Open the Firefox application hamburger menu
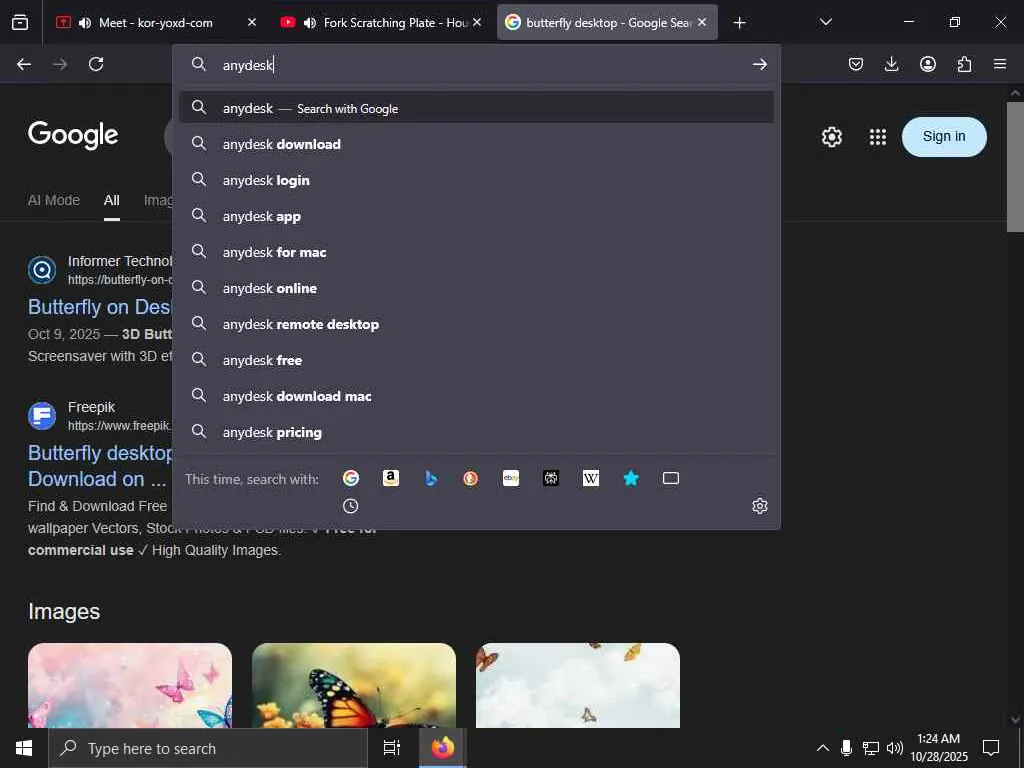This screenshot has width=1024, height=768. [1000, 64]
